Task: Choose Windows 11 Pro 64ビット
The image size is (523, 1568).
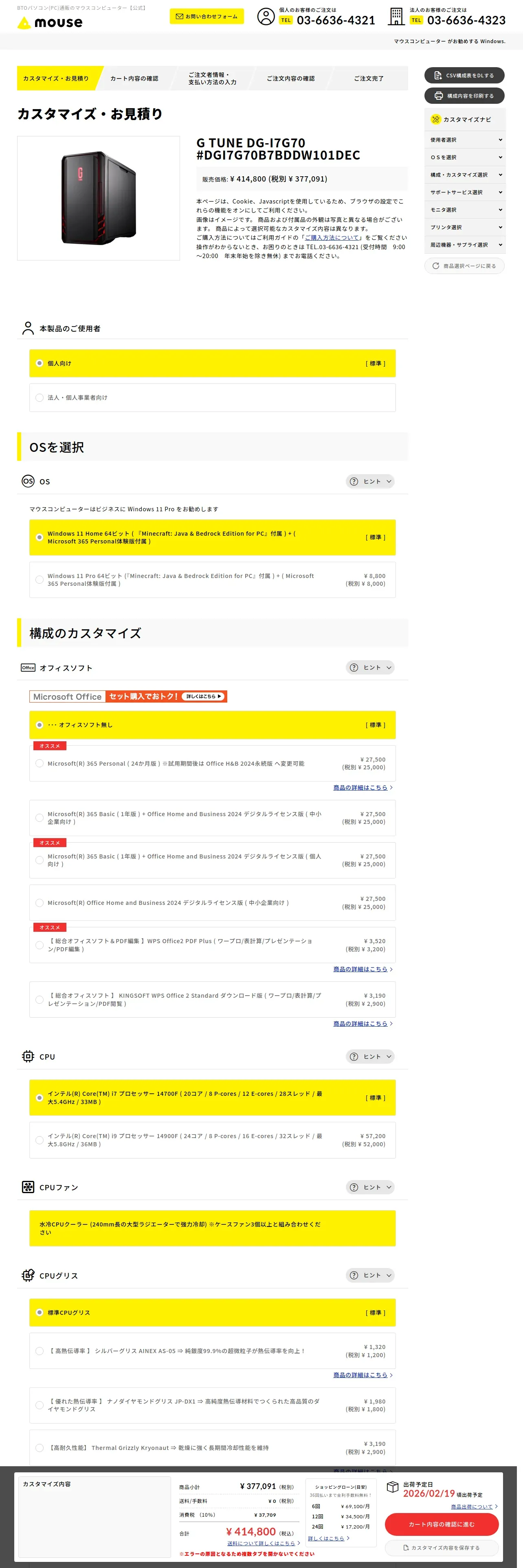Action: click(213, 580)
